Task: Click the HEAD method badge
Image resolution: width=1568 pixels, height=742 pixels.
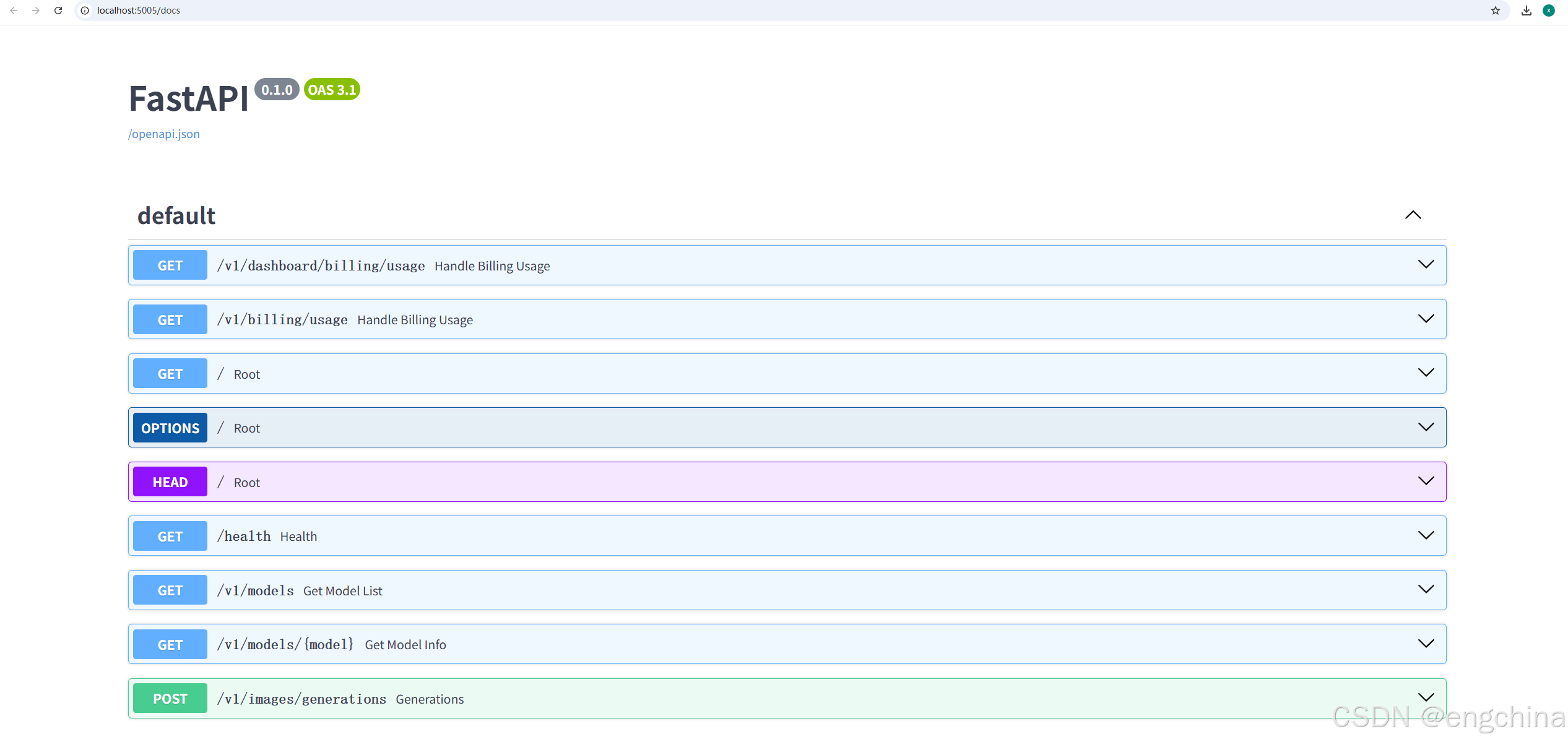Action: [170, 482]
